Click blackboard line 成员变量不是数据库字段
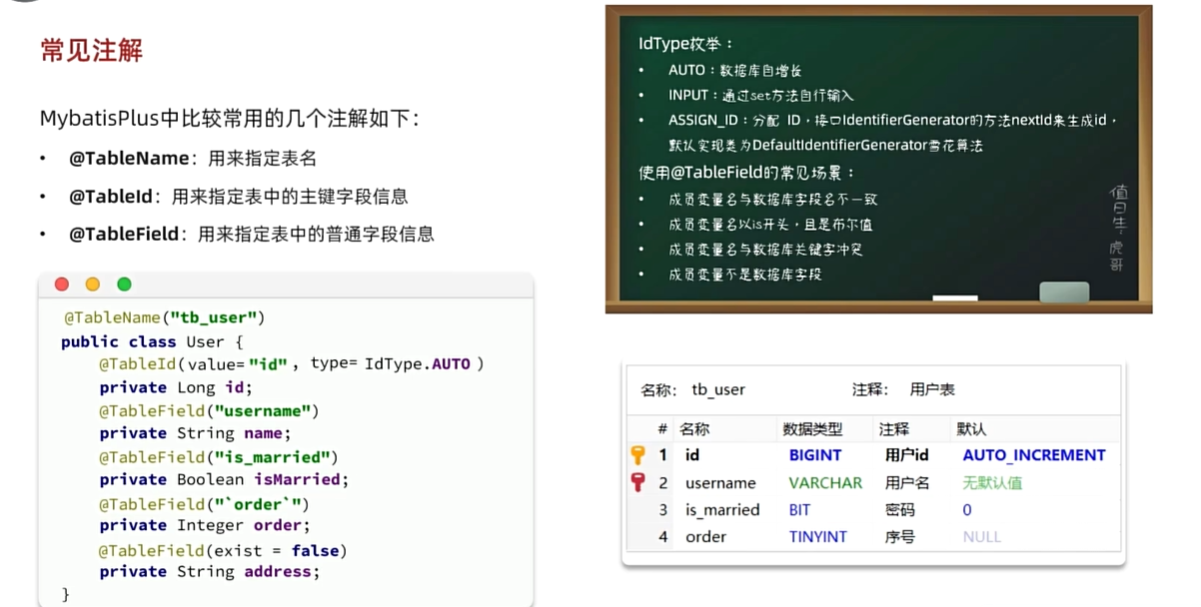 pyautogui.click(x=745, y=274)
